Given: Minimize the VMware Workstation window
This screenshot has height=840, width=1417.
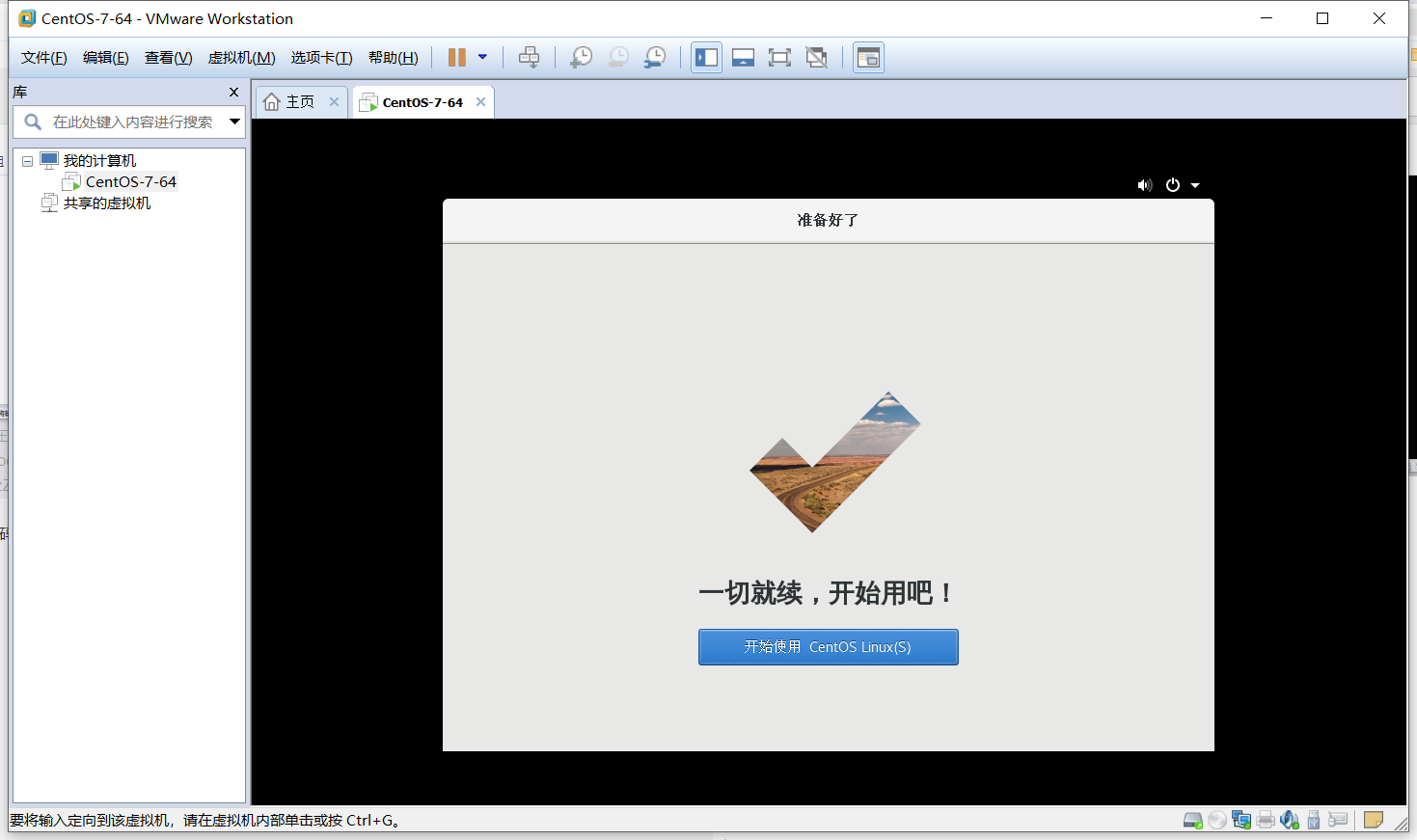Looking at the screenshot, I should point(1267,18).
